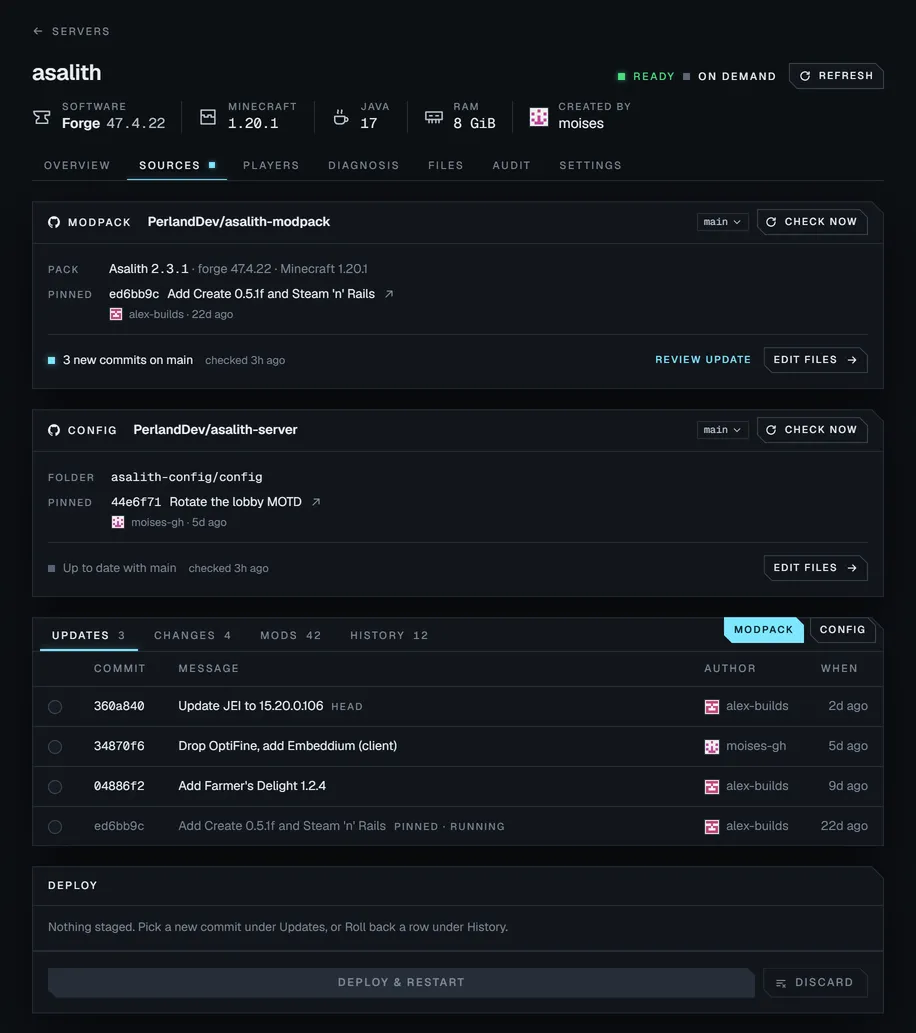Open external link for commit 44e6f71
The width and height of the screenshot is (916, 1033).
tap(316, 502)
